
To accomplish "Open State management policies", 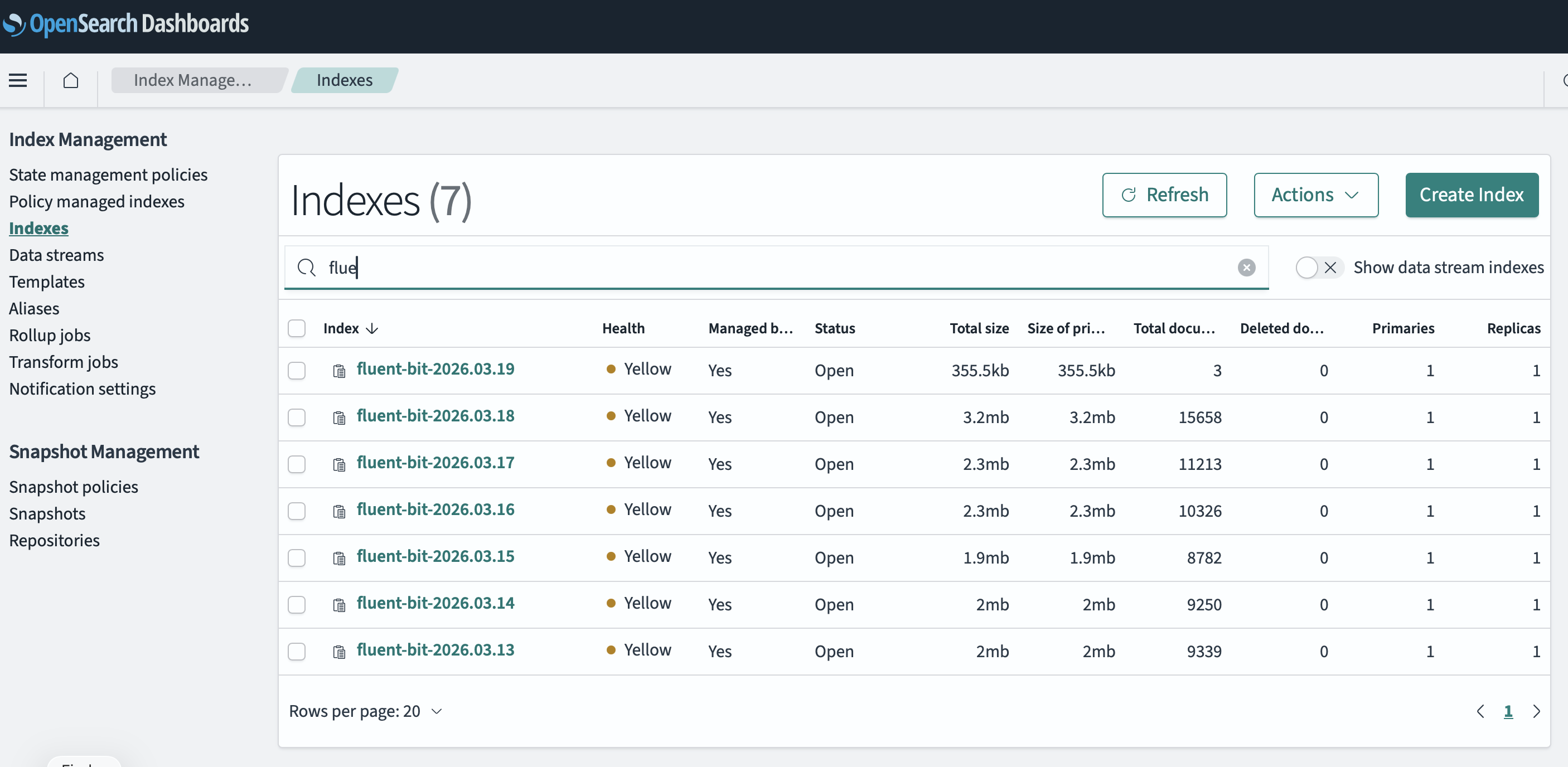I will click(x=108, y=174).
